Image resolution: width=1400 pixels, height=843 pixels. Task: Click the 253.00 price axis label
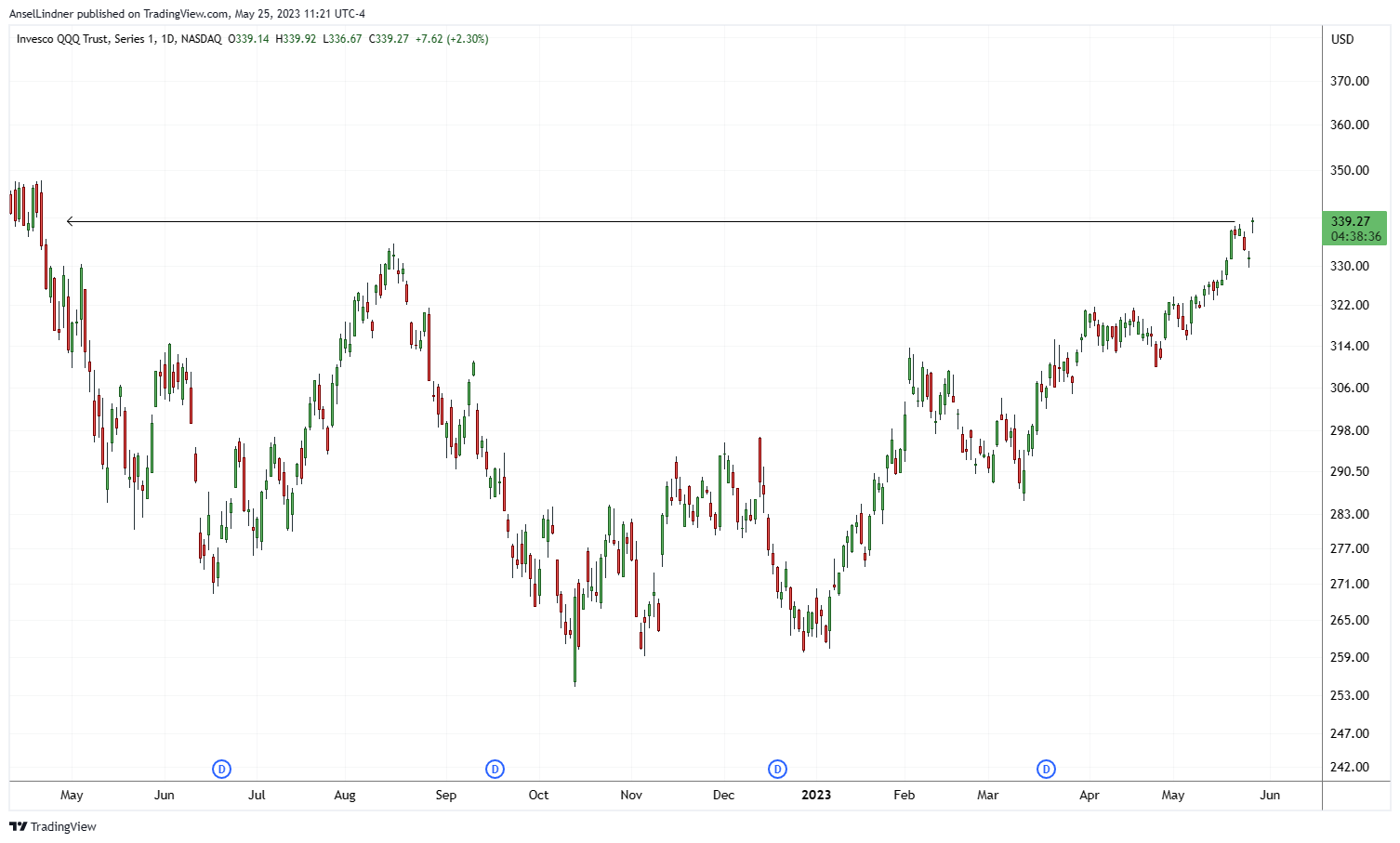[x=1350, y=695]
